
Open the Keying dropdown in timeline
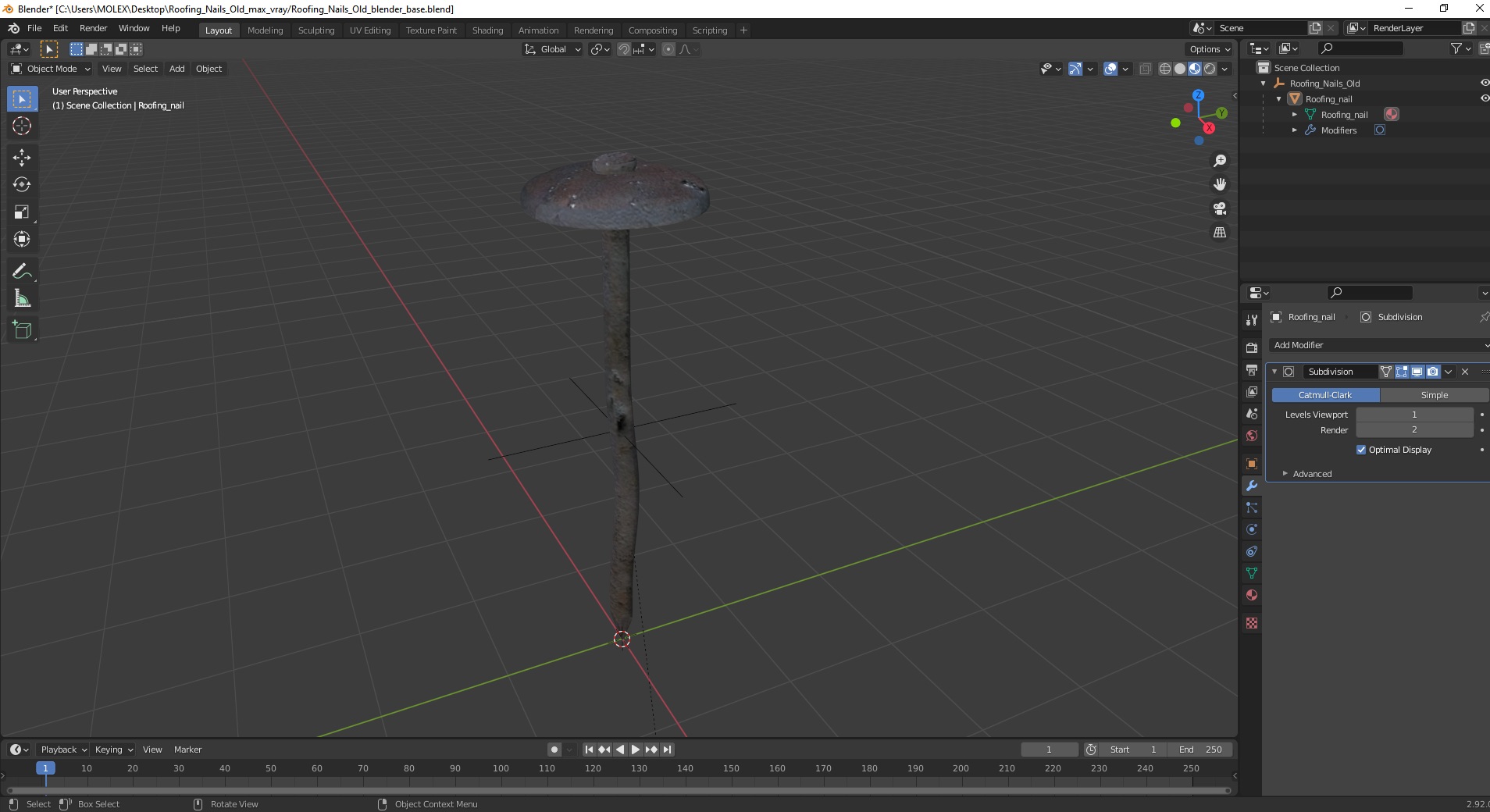[x=114, y=750]
